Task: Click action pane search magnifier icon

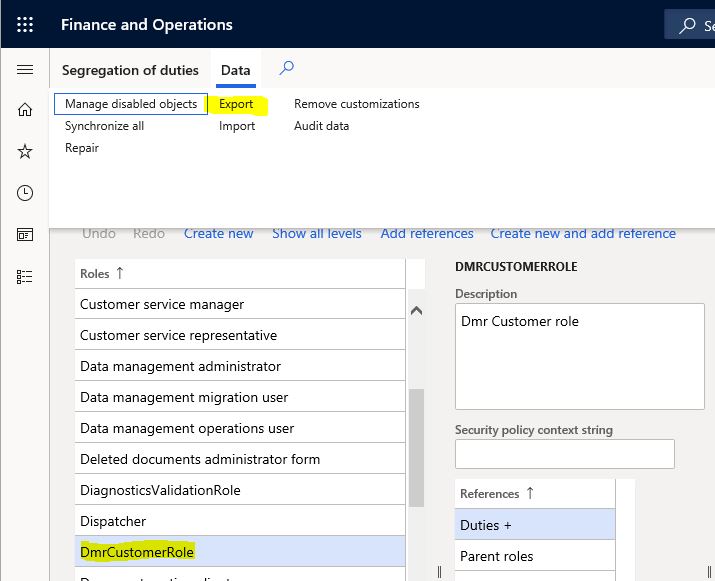Action: pyautogui.click(x=286, y=68)
